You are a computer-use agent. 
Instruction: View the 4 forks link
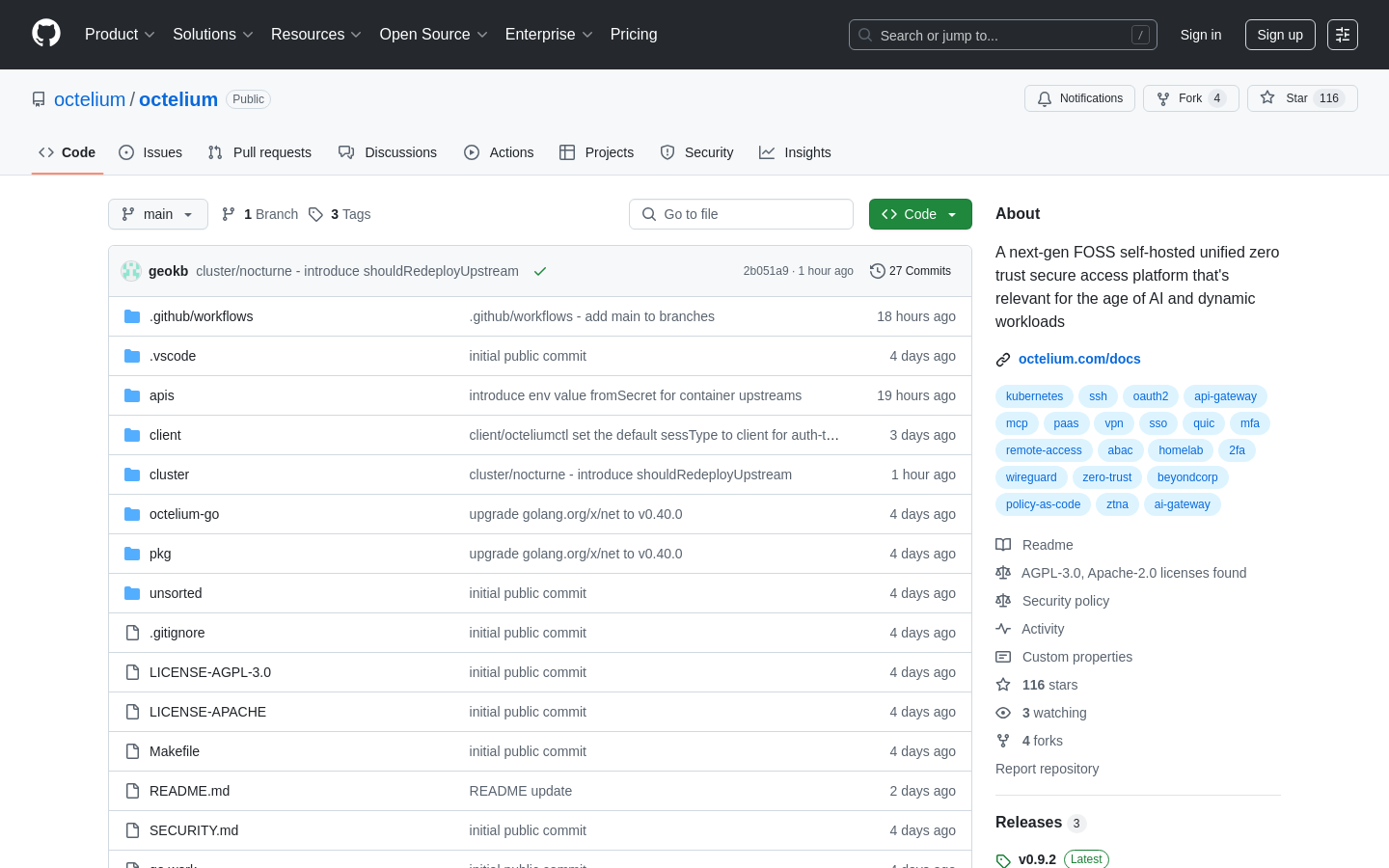click(1029, 741)
